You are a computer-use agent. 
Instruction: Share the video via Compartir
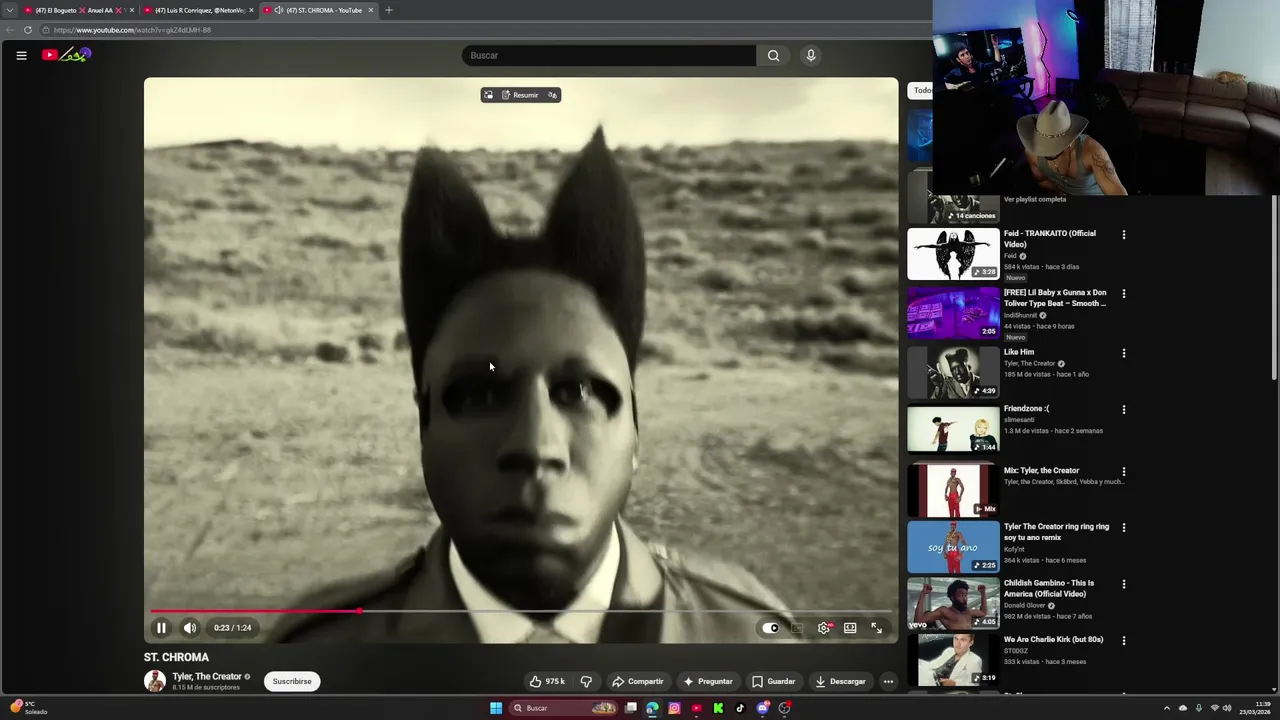pos(637,681)
